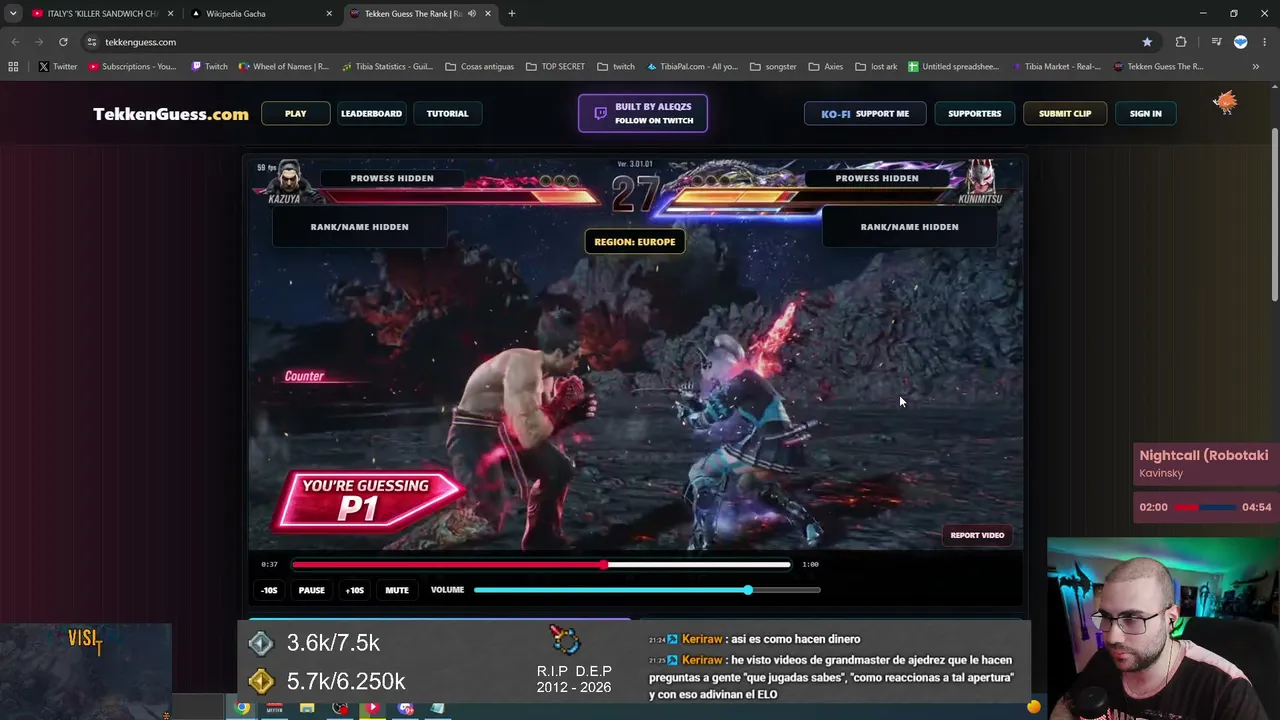Open the browser media controls icon

1216,42
